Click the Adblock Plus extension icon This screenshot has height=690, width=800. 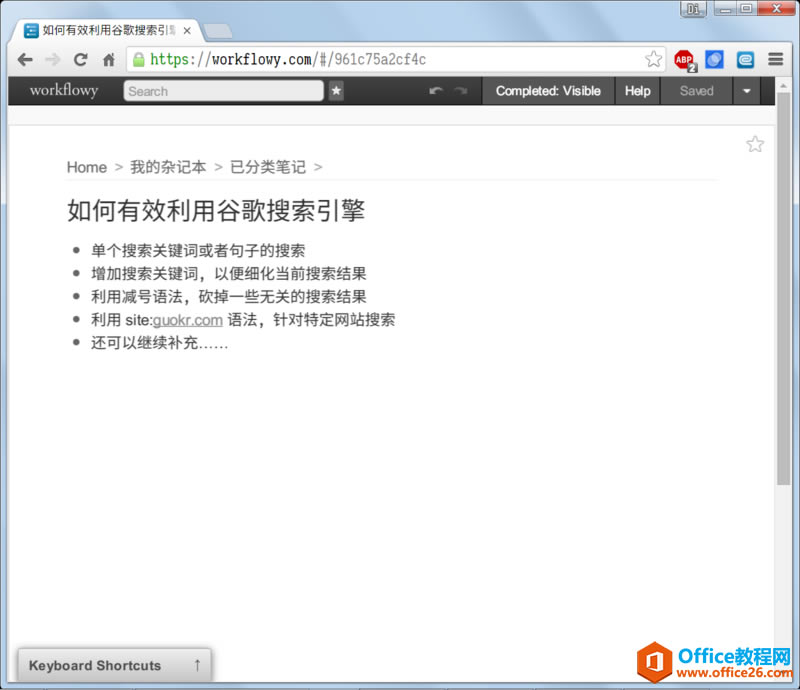[685, 59]
